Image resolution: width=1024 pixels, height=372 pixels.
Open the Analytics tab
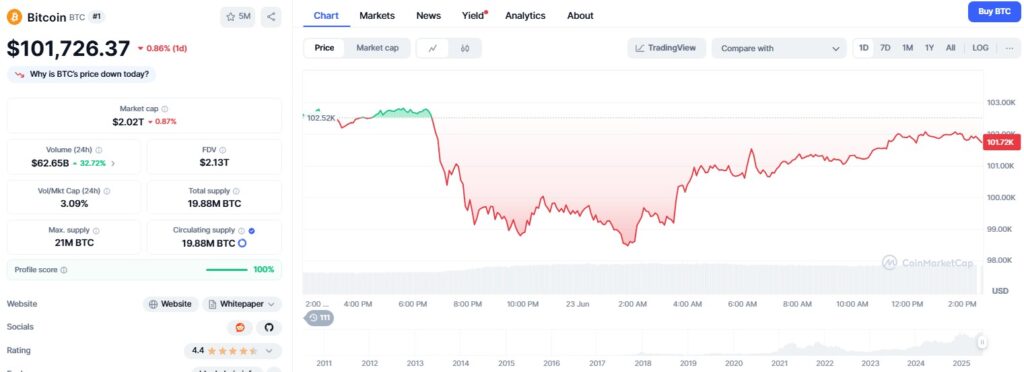click(525, 16)
